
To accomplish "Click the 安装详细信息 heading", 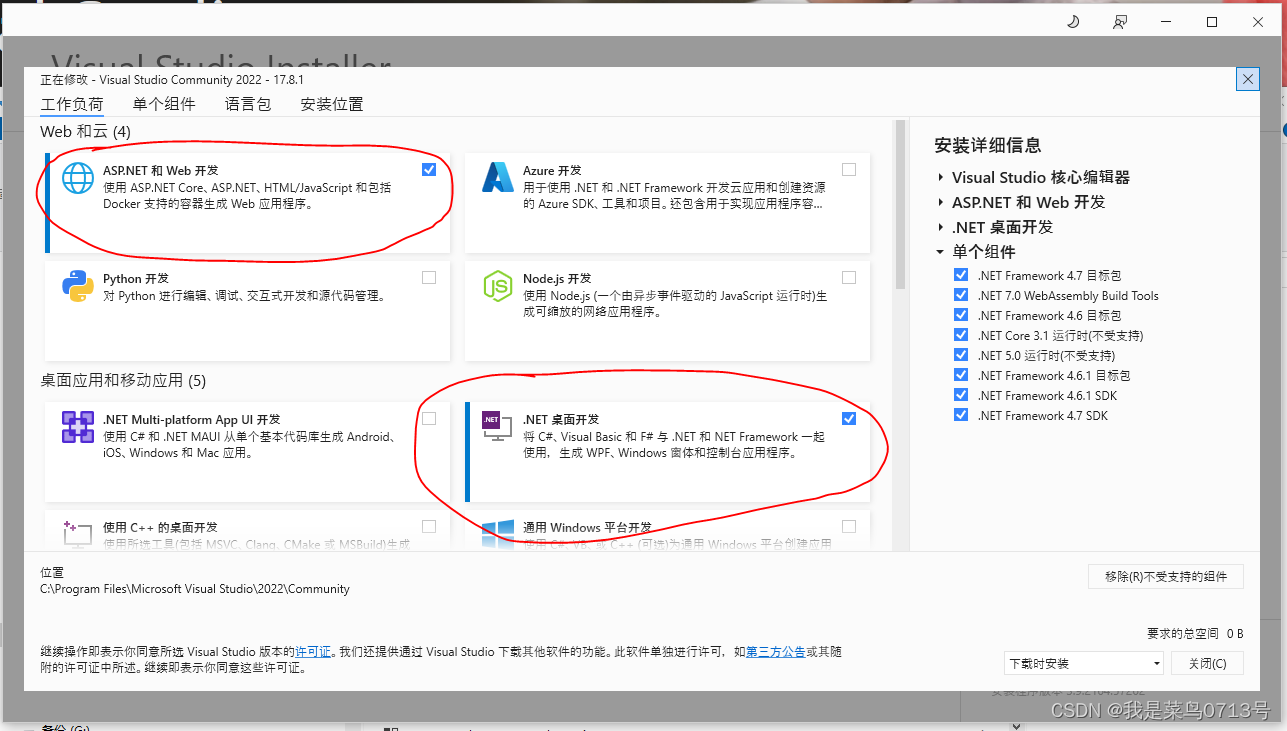I will [x=988, y=146].
